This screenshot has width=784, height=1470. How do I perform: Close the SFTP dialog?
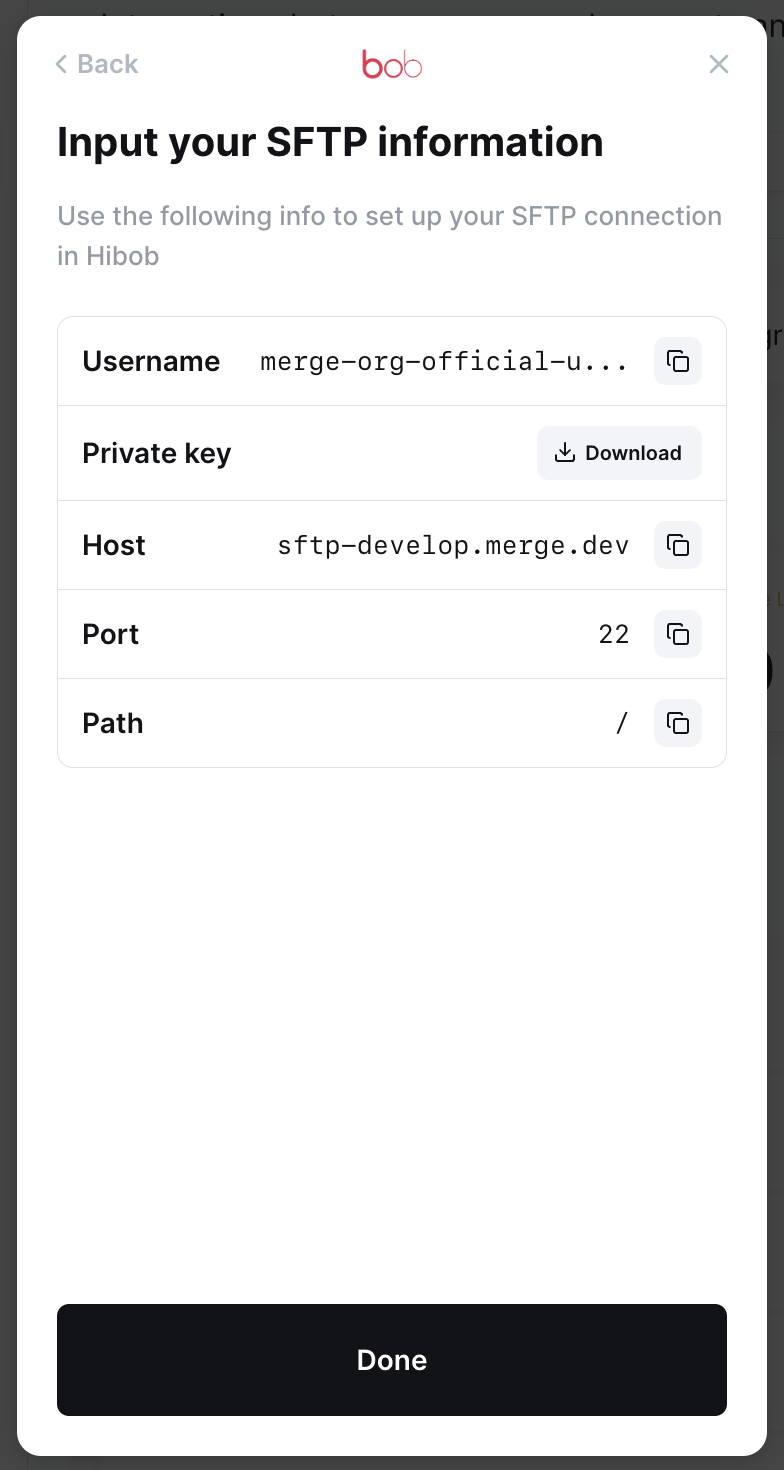(x=718, y=64)
